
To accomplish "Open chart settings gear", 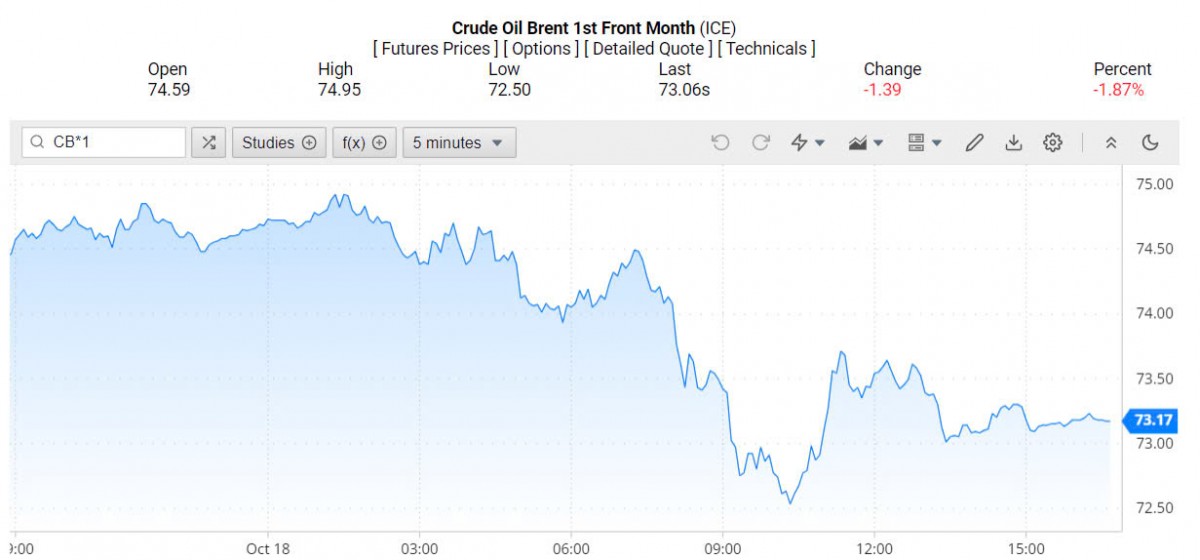I will 1052,143.
